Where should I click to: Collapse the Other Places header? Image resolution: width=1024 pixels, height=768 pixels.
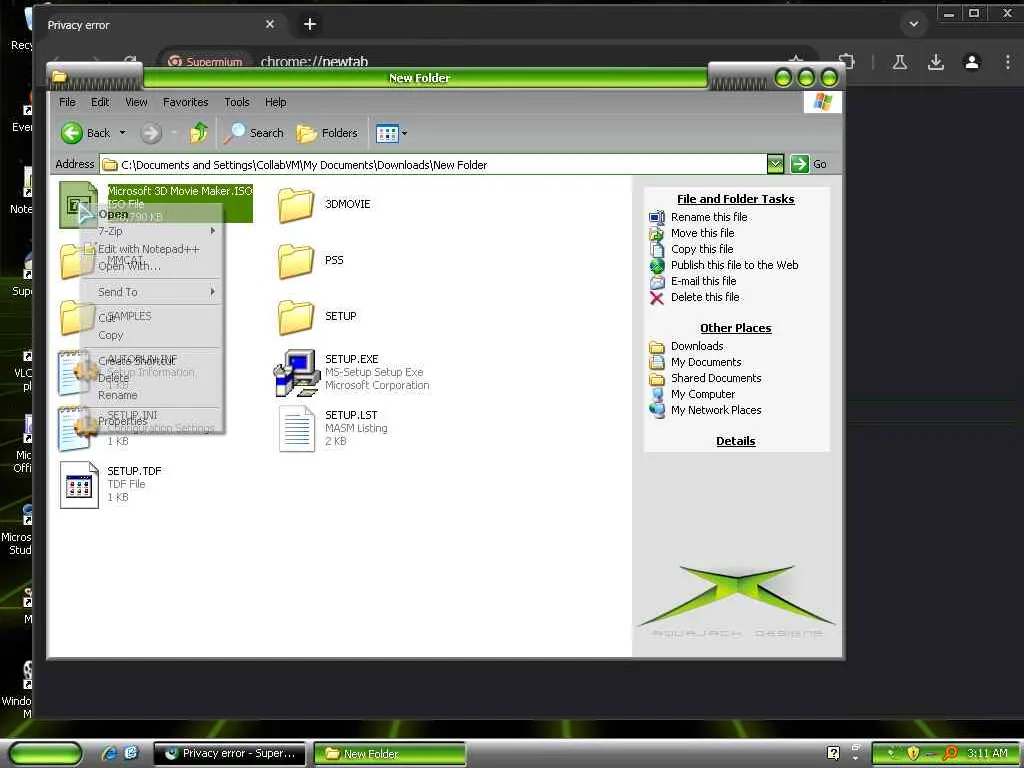735,328
